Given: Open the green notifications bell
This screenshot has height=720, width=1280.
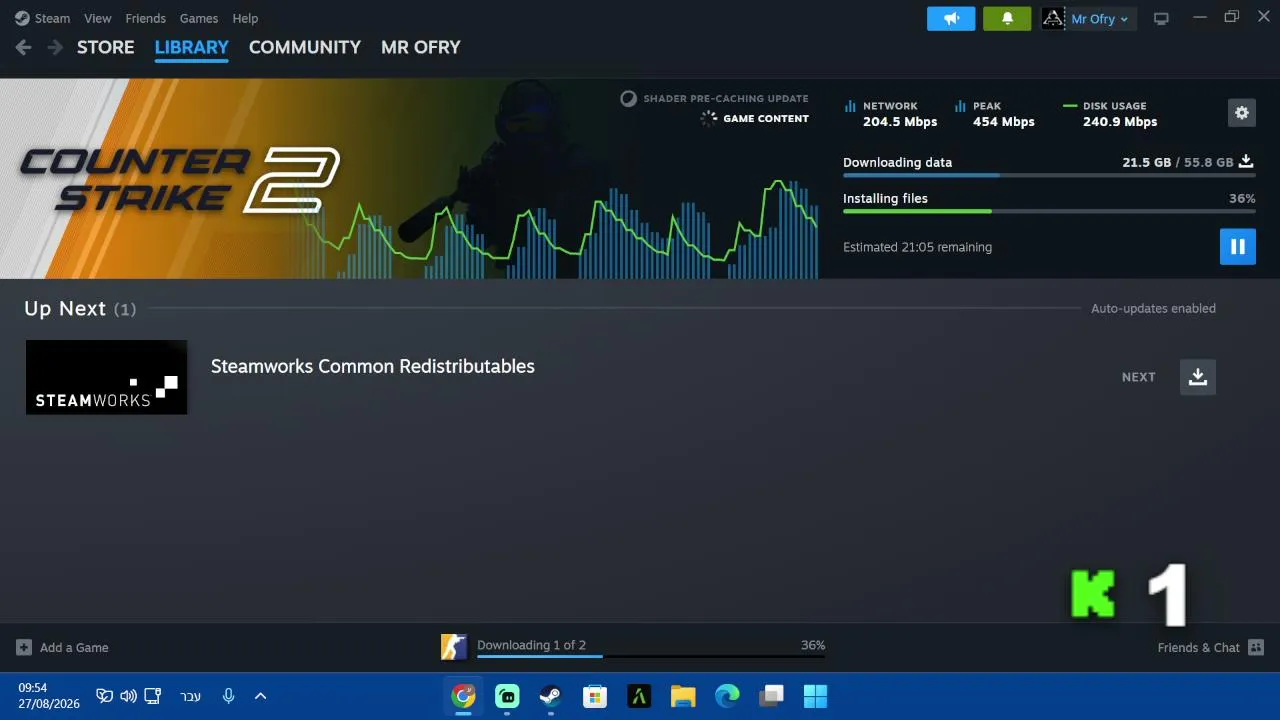Looking at the screenshot, I should click(x=1007, y=18).
